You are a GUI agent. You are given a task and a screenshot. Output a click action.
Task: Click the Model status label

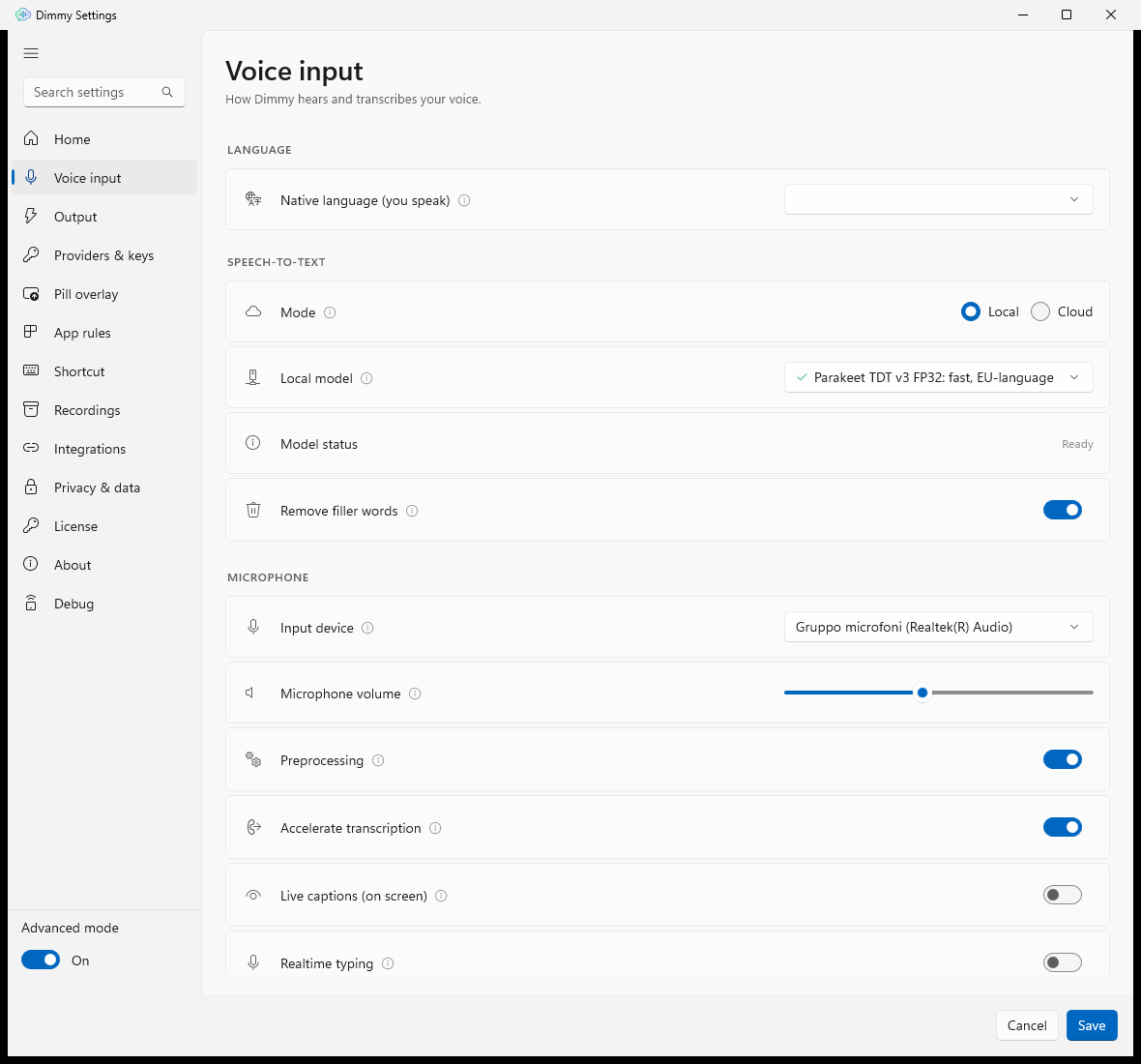pos(319,444)
